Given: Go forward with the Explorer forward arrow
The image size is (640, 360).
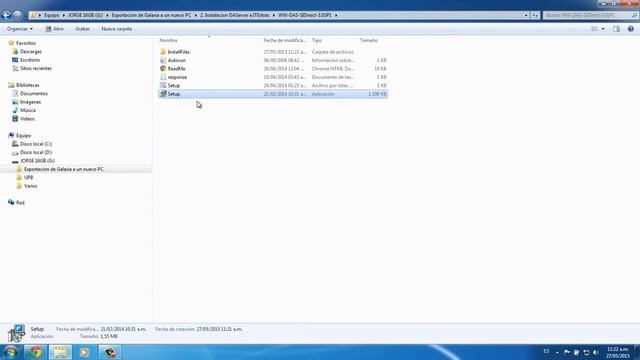Looking at the screenshot, I should click(17, 15).
